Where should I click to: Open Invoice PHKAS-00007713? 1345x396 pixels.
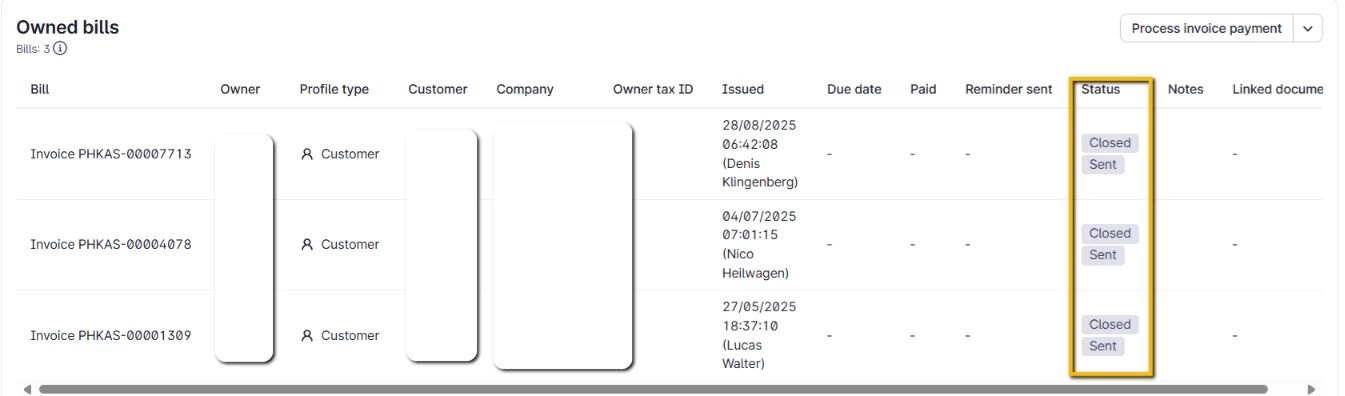[x=111, y=154]
